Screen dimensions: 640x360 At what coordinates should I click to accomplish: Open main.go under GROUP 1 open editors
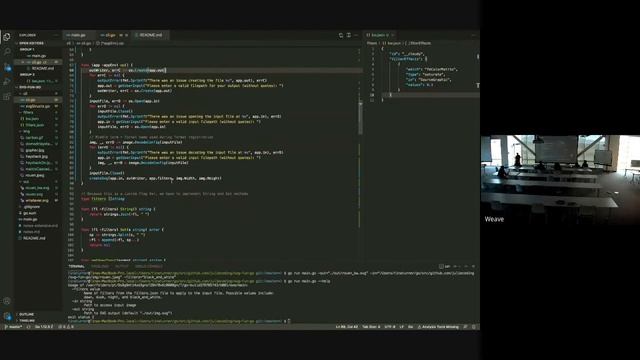[x=38, y=56]
